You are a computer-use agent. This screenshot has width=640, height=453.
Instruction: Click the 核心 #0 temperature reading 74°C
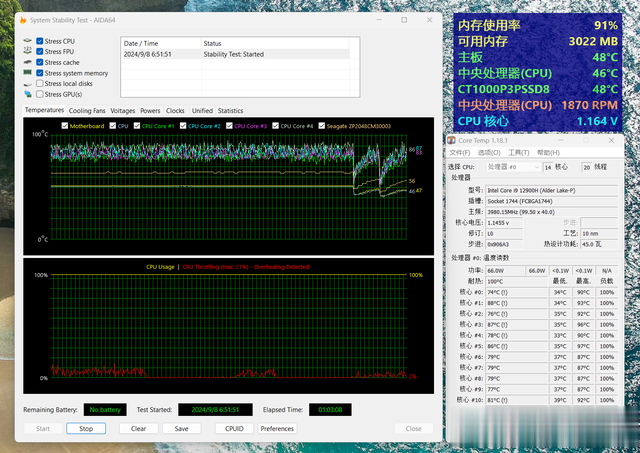click(x=516, y=292)
